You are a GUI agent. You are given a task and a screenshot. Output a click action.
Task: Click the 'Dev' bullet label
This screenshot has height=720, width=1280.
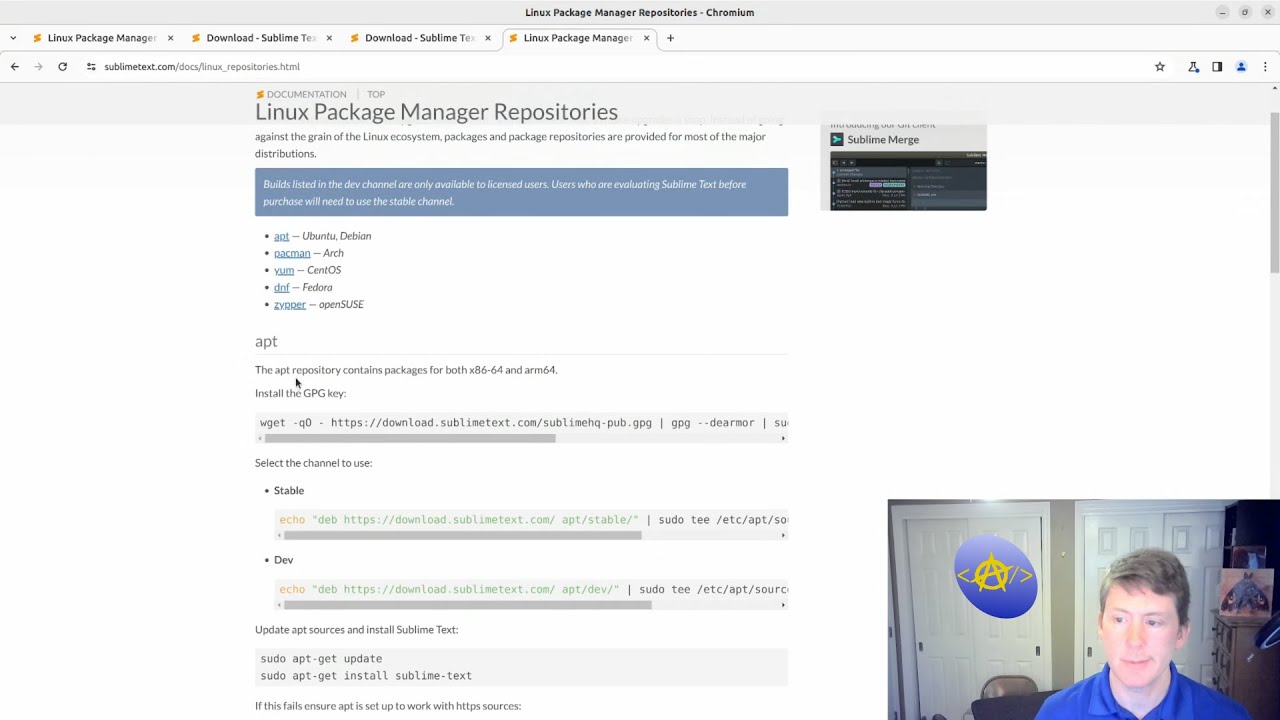(x=283, y=560)
